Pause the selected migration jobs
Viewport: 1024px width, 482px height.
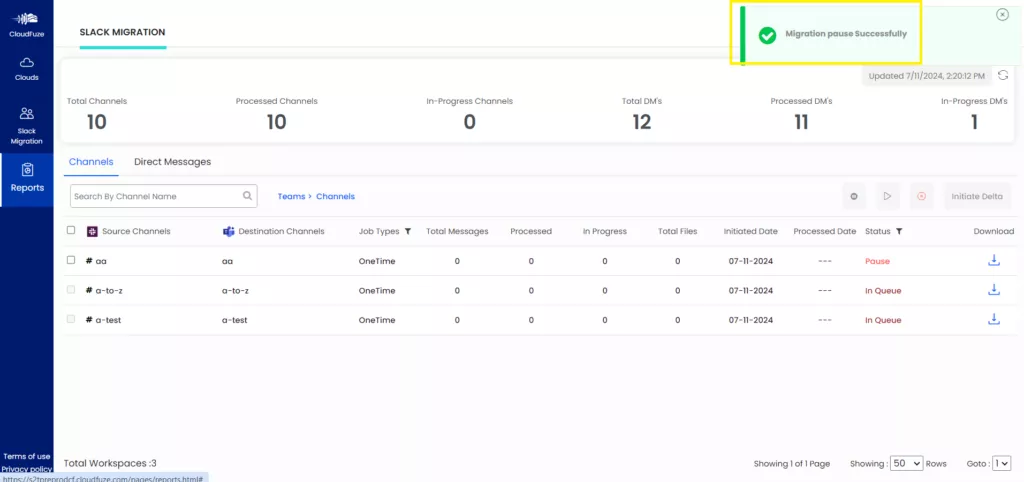coord(854,196)
